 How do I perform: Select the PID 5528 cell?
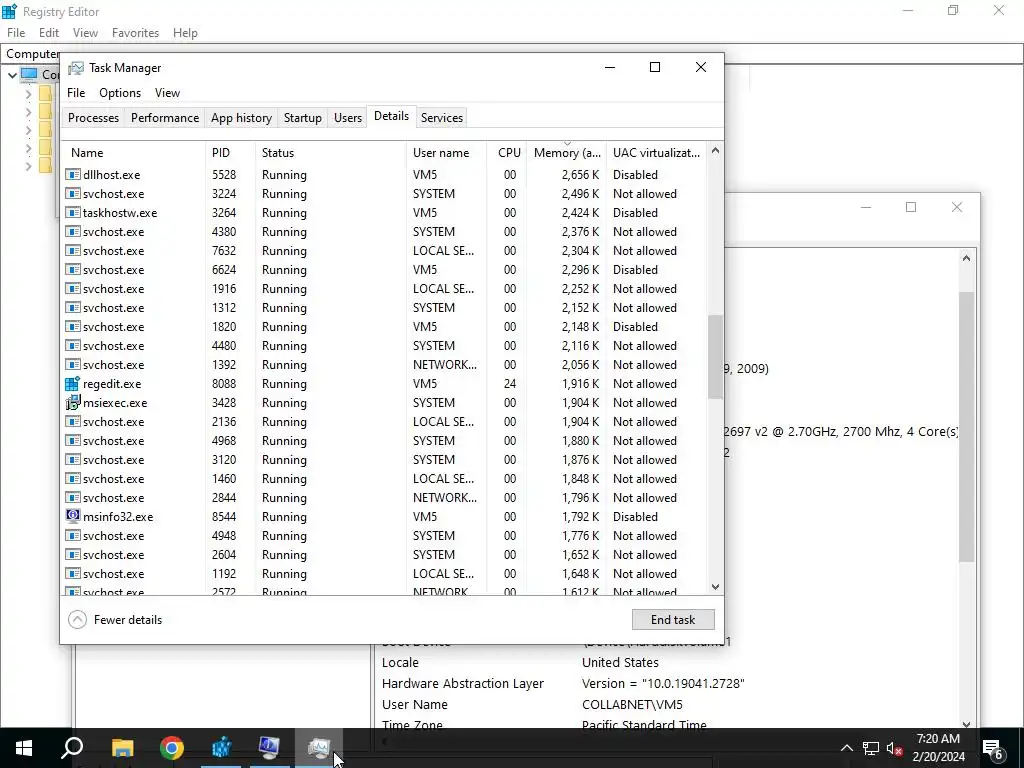(x=224, y=174)
